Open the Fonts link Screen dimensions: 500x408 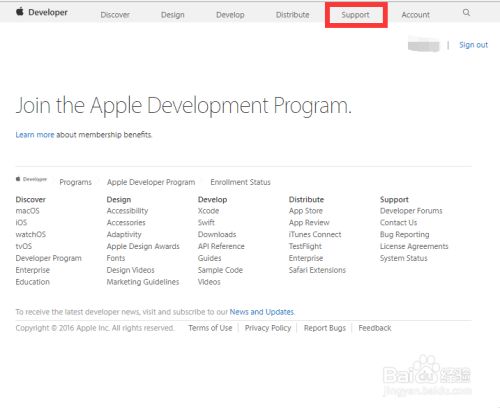tap(116, 258)
